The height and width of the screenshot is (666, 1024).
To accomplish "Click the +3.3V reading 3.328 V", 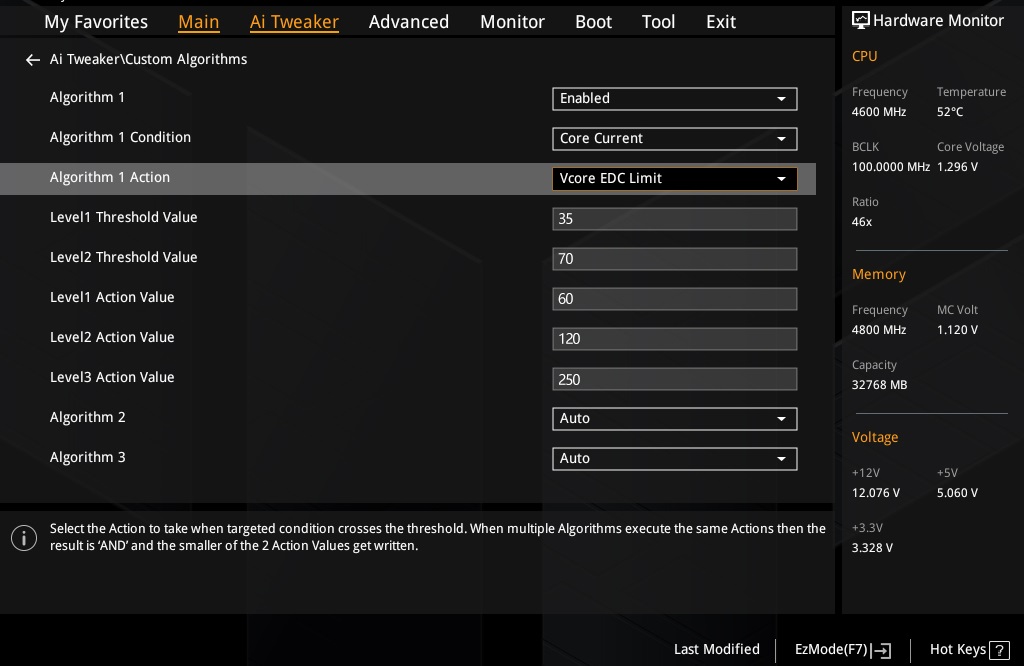I will pos(872,548).
